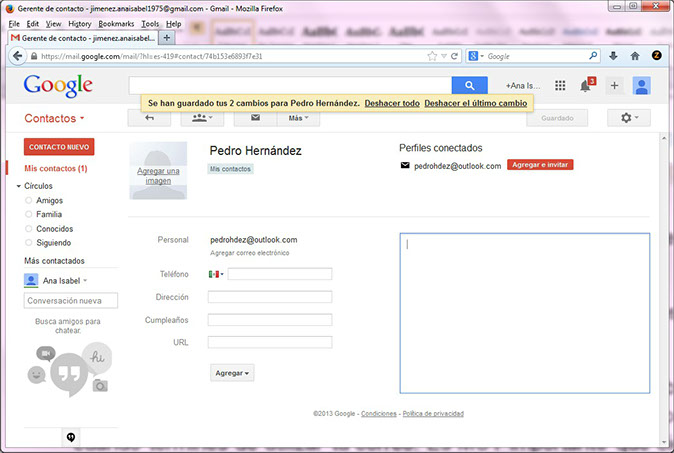The image size is (674, 453).
Task: Open the File menu
Action: tap(14, 24)
